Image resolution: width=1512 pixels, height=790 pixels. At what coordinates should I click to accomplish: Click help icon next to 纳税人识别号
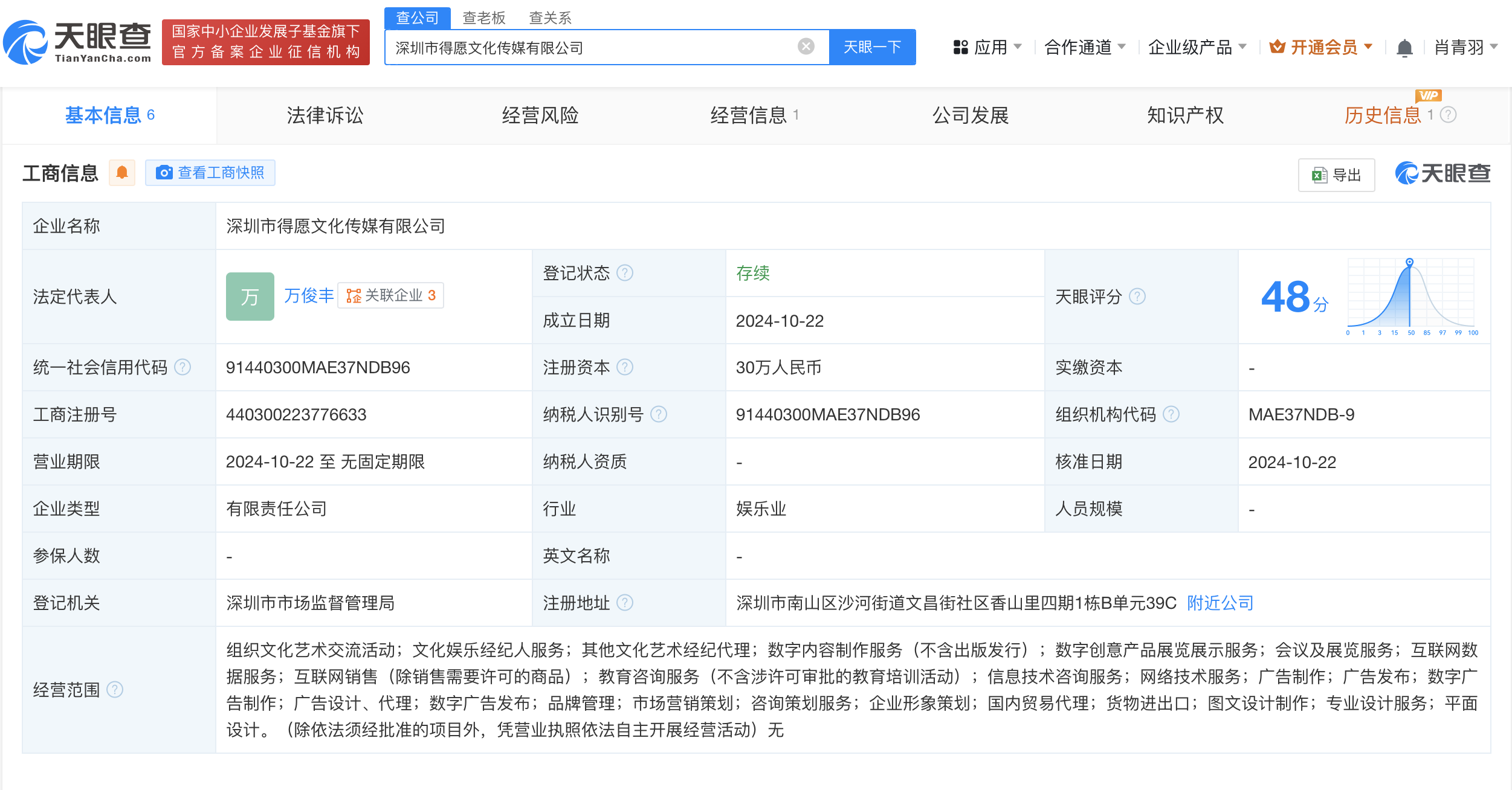point(659,414)
